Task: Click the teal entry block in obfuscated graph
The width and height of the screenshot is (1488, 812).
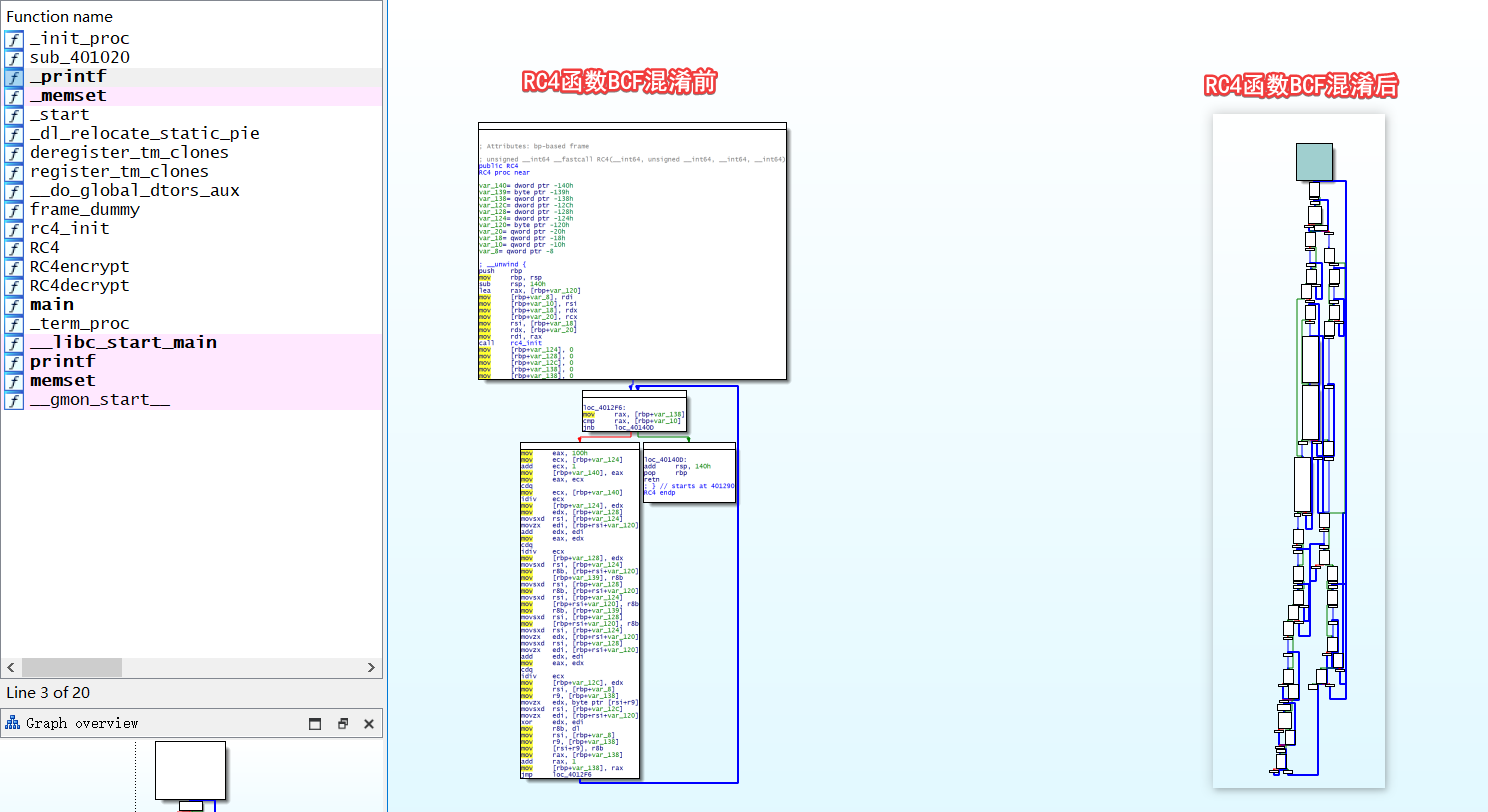Action: click(x=1314, y=162)
